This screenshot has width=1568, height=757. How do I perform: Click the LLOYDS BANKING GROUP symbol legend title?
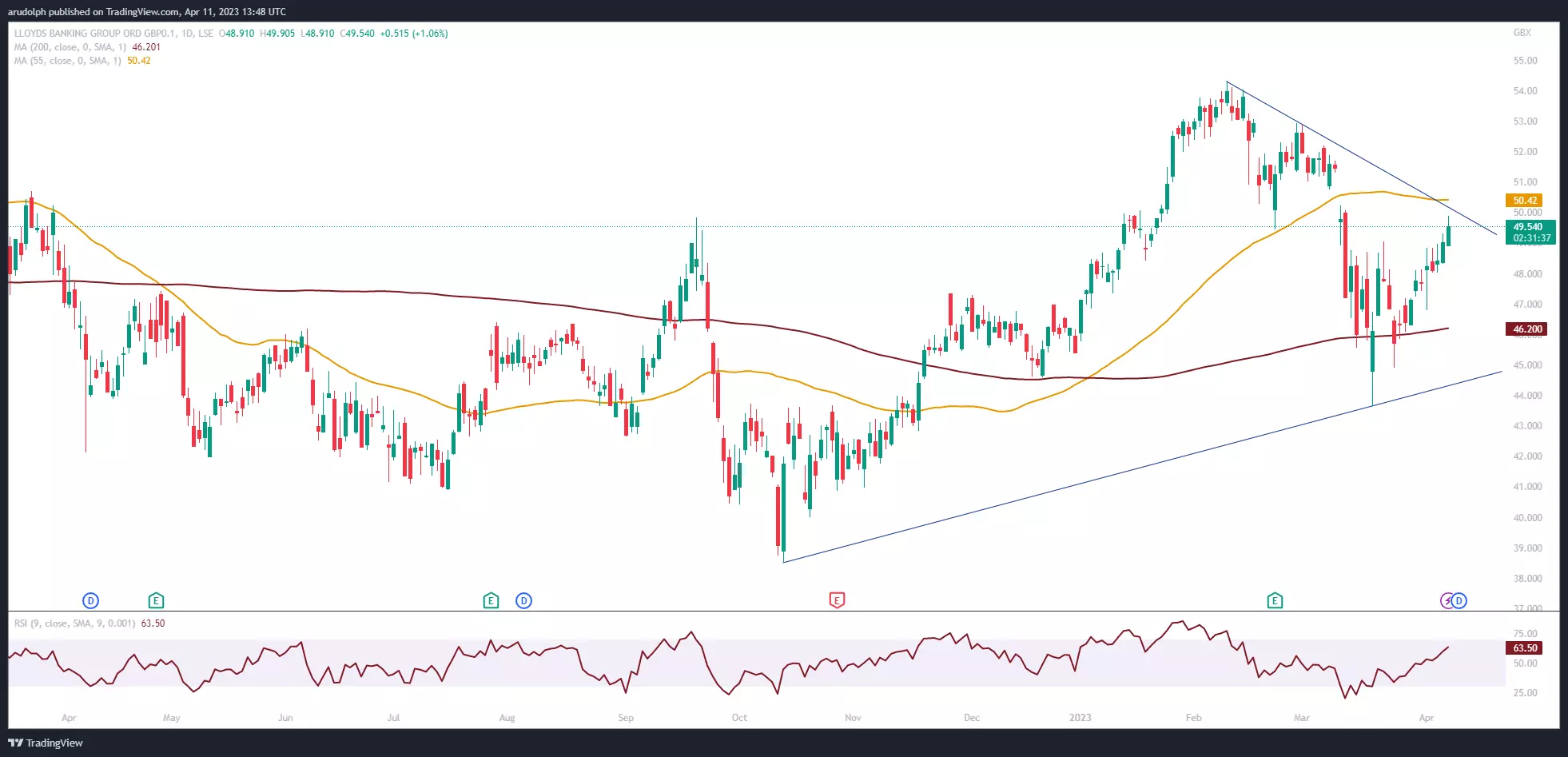113,34
